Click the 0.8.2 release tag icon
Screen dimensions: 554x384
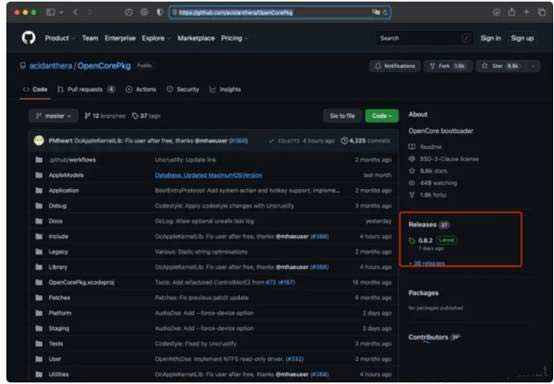[x=412, y=241]
